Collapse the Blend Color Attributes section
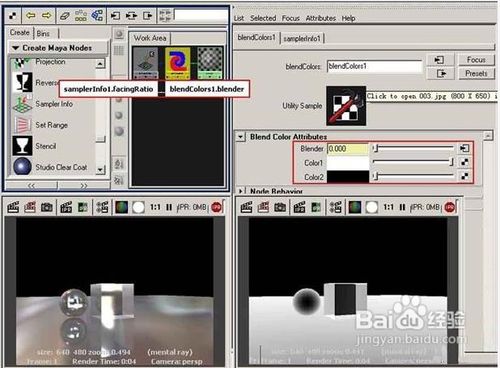The width and height of the screenshot is (500, 368). [240, 137]
